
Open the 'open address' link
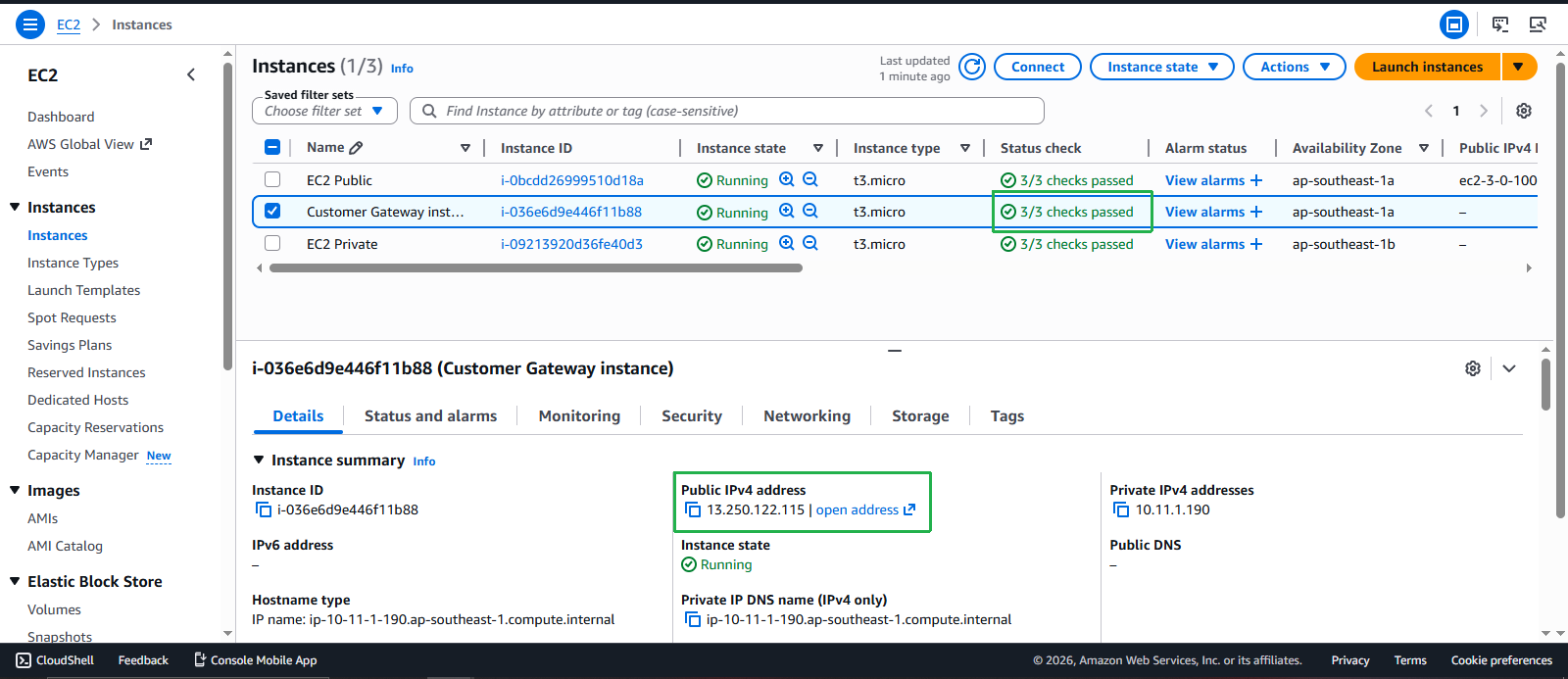coord(865,509)
